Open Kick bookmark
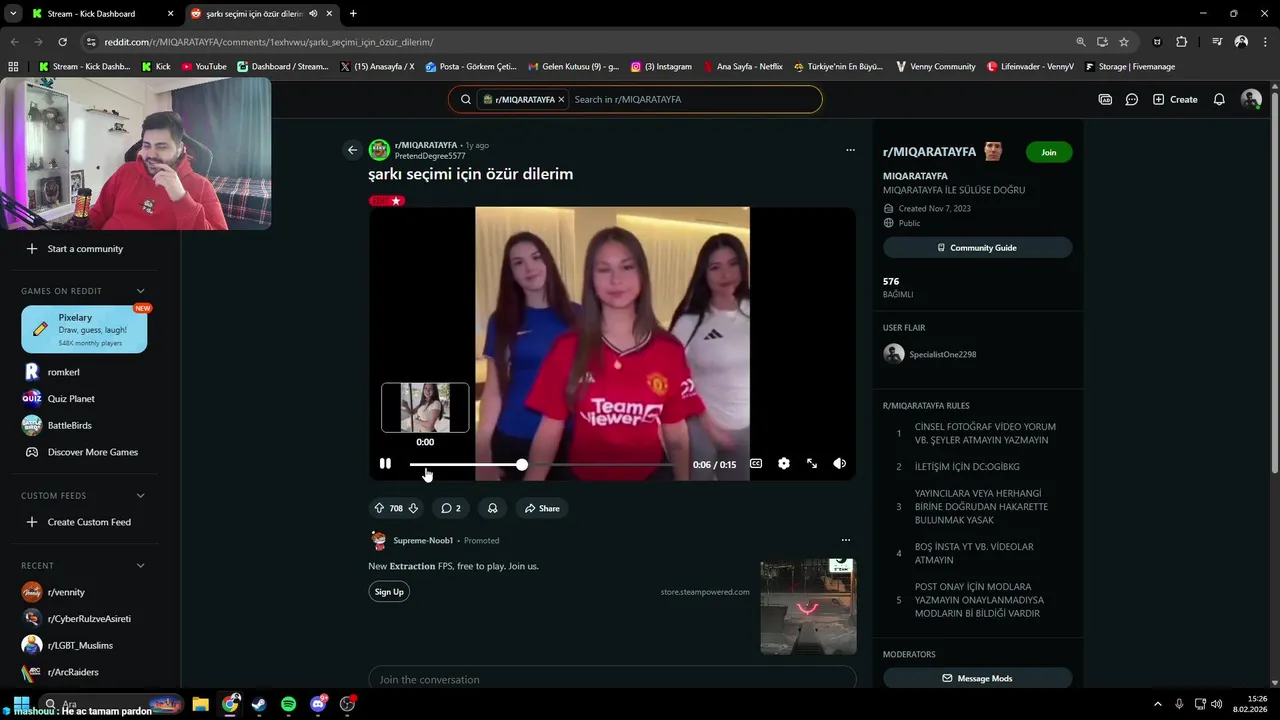 click(x=156, y=67)
